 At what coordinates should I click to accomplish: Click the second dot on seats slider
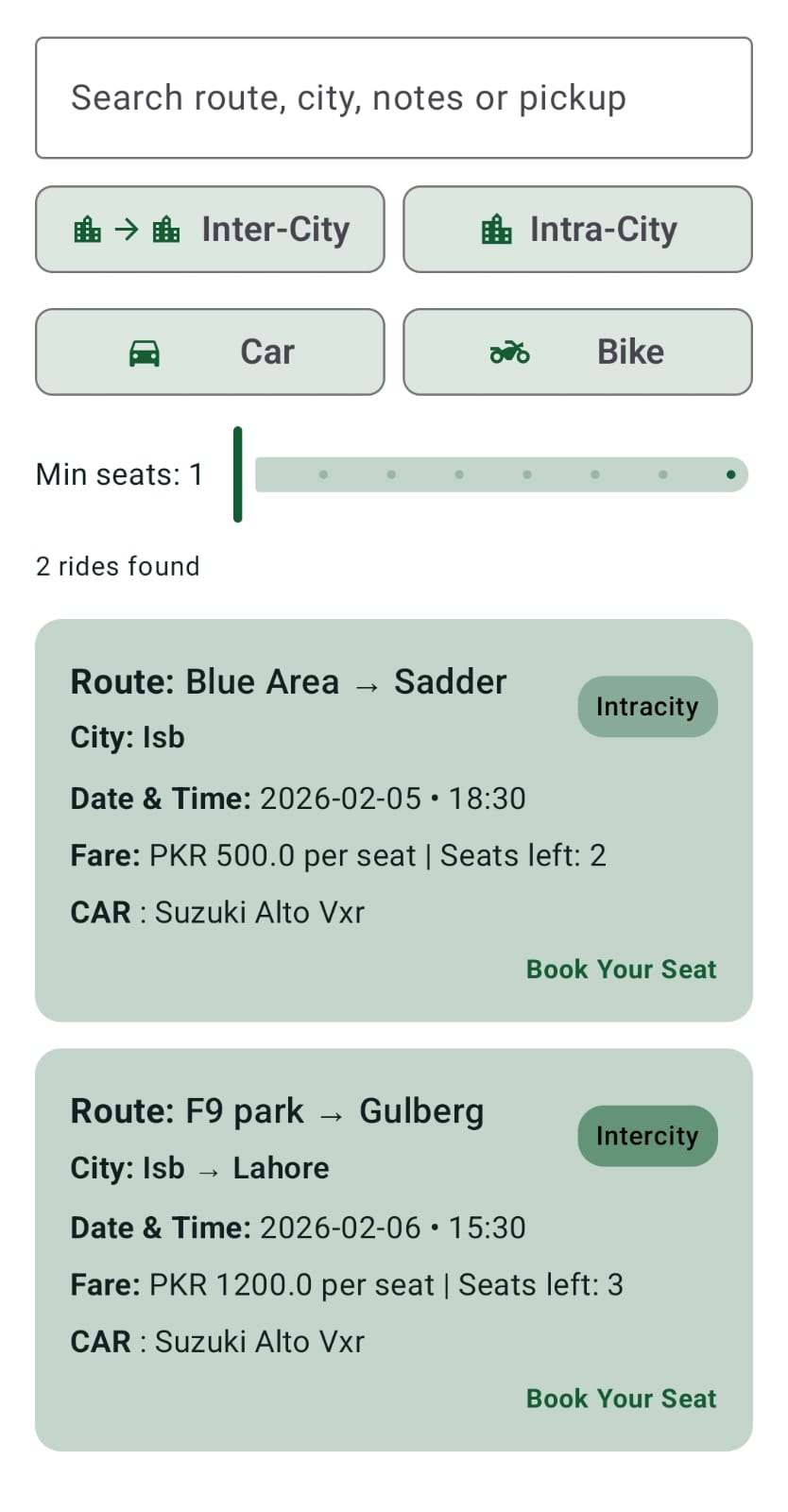click(391, 474)
